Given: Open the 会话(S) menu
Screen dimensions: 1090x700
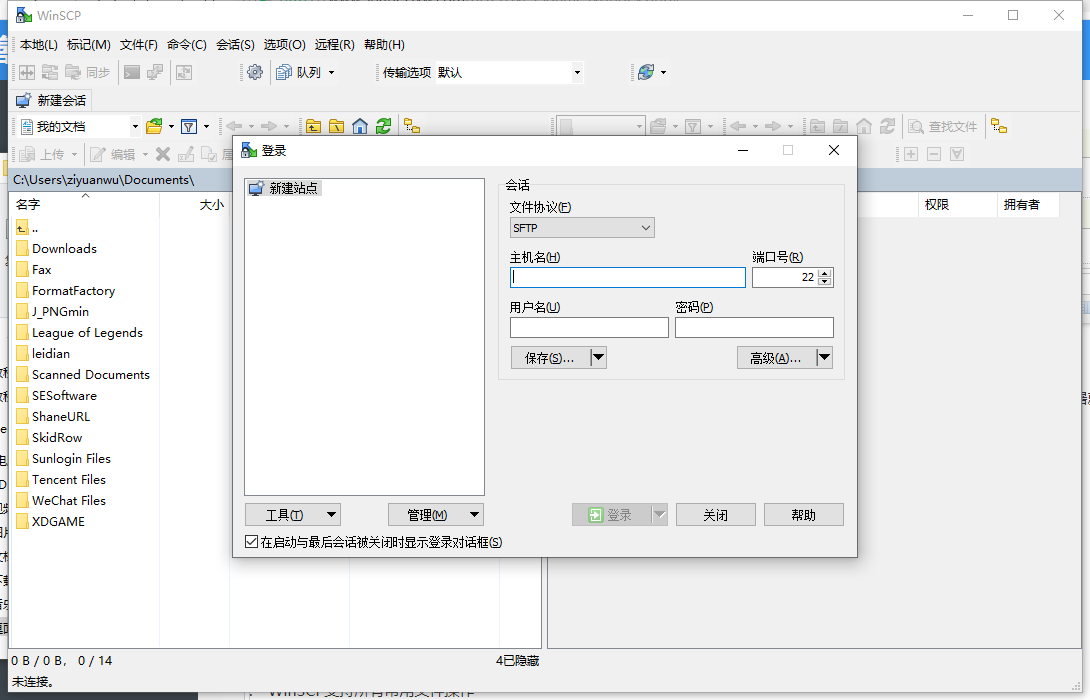Looking at the screenshot, I should point(234,45).
